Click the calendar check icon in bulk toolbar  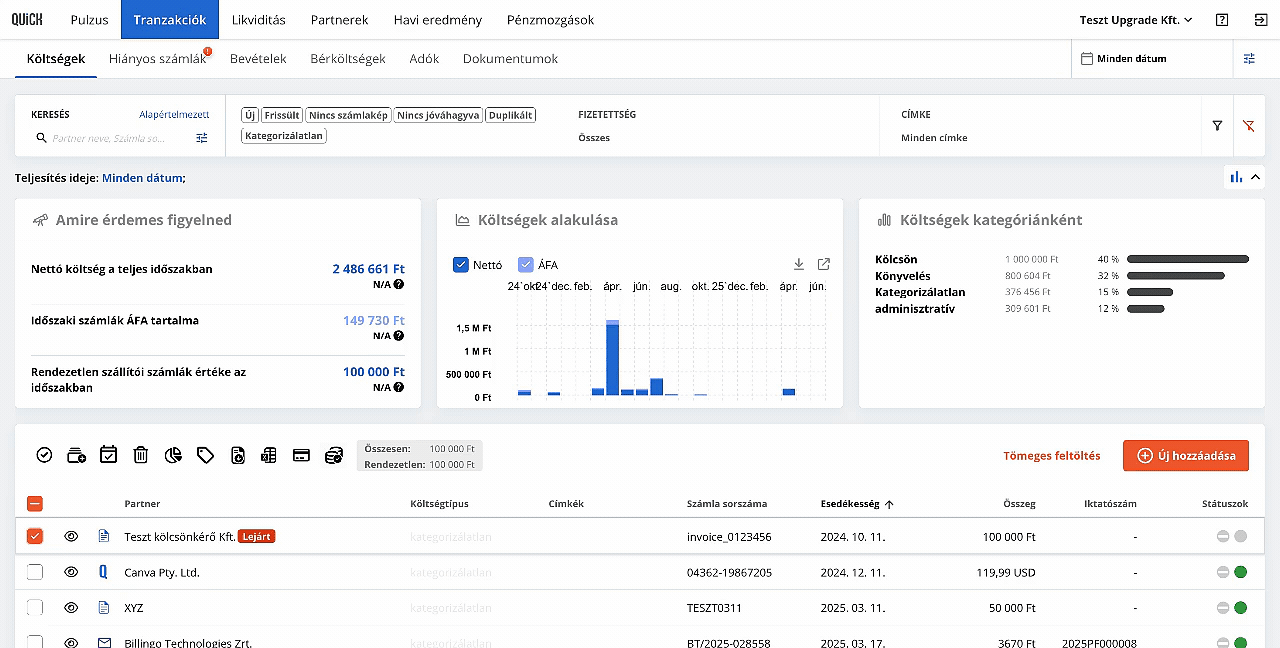(108, 454)
